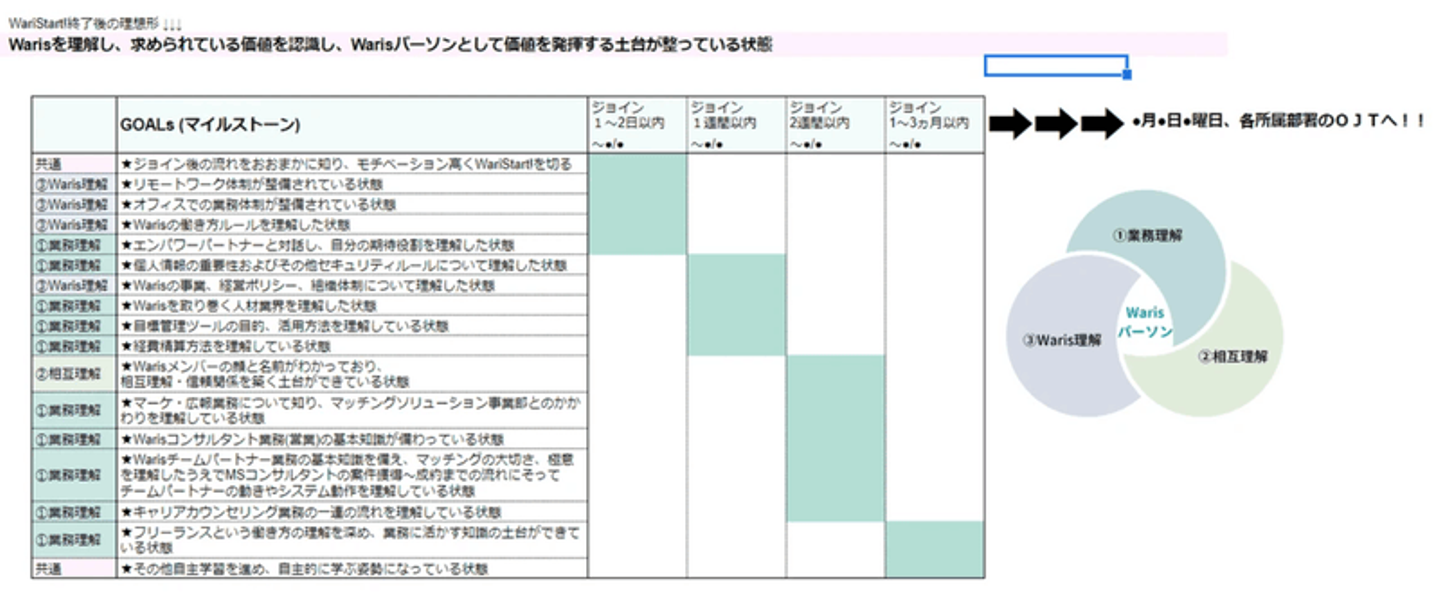
Task: Click the 'キャリアカウンセリング業務の一連の流れ' goal cell
Action: tap(352, 511)
